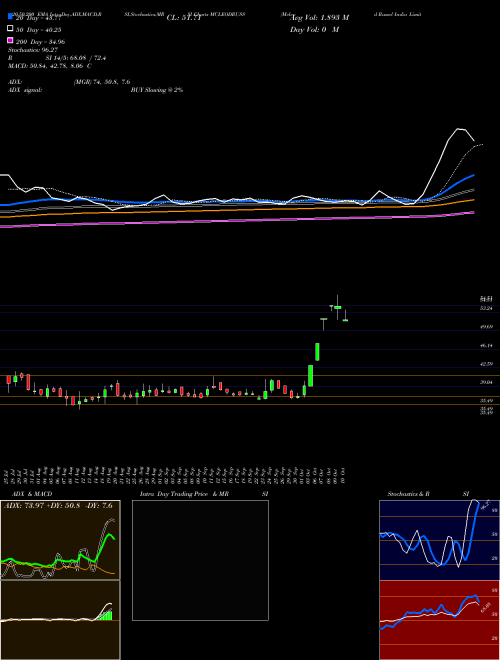The image size is (500, 660).
Task: Click the red RSI oscillator panel
Action: click(439, 620)
